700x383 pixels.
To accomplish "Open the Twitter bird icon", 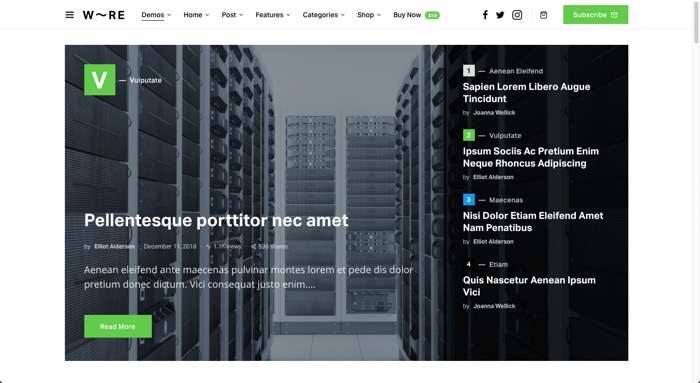I will point(500,15).
